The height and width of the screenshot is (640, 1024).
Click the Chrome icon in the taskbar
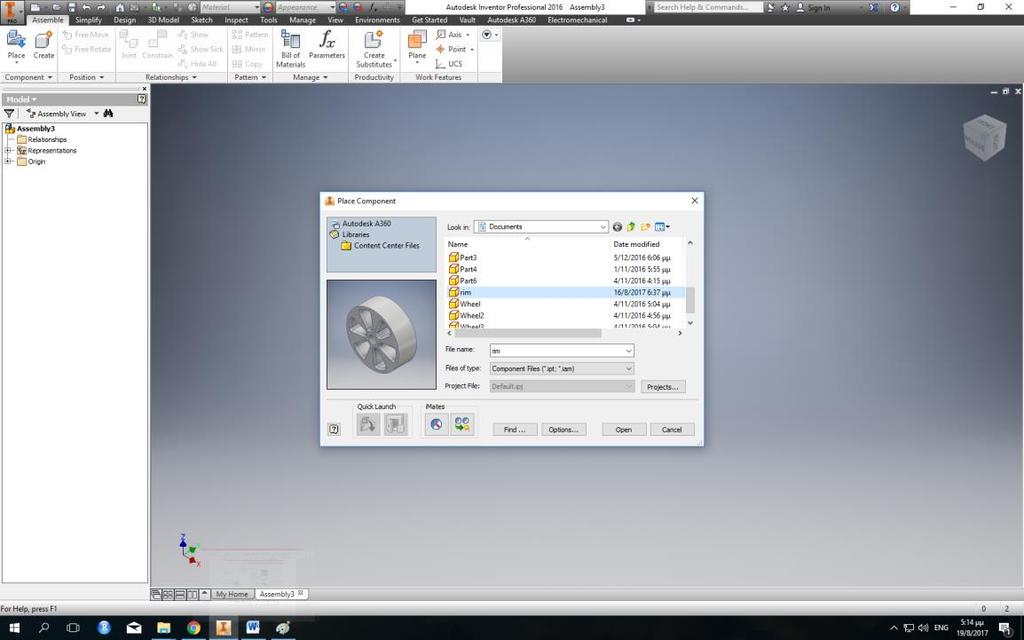tap(193, 628)
